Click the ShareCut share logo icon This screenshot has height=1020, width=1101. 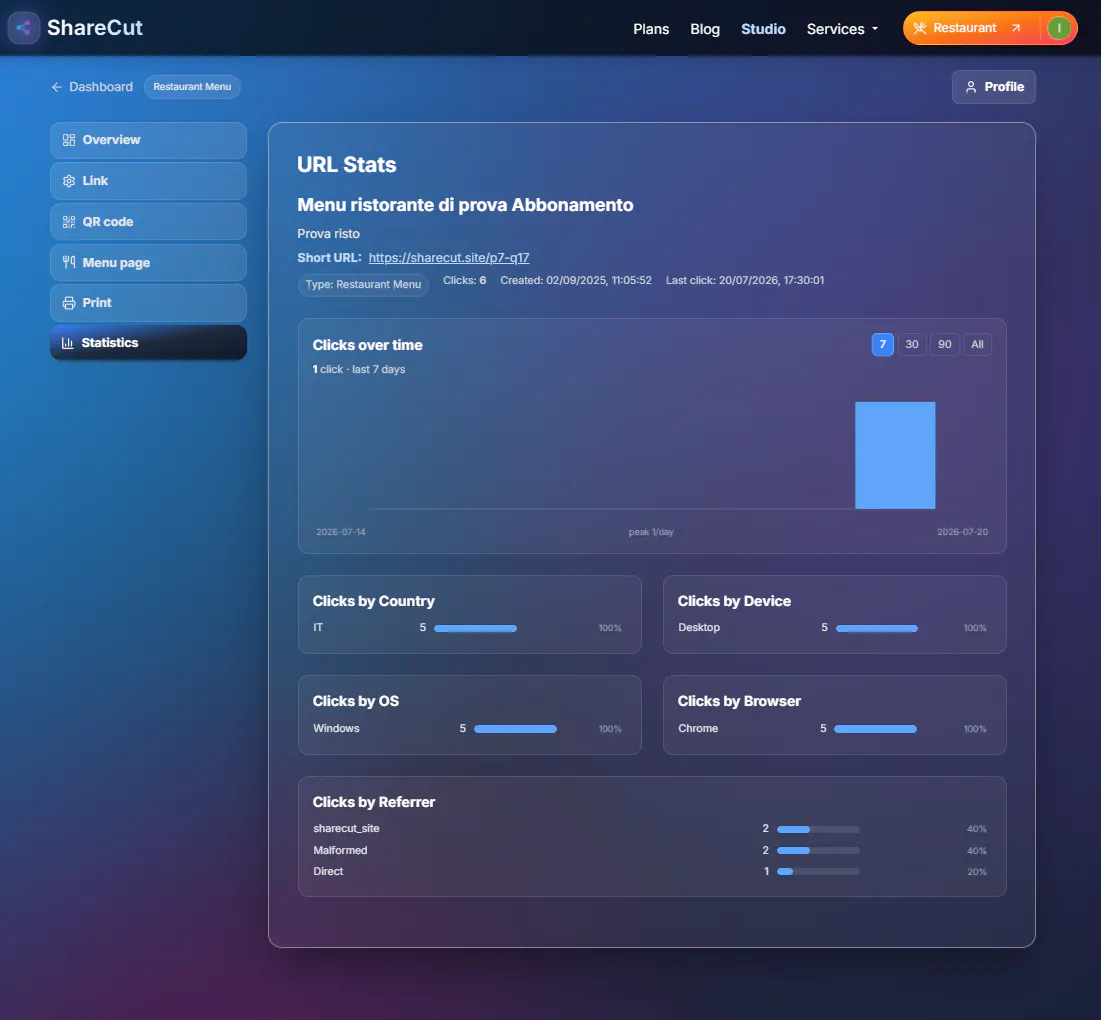point(24,28)
